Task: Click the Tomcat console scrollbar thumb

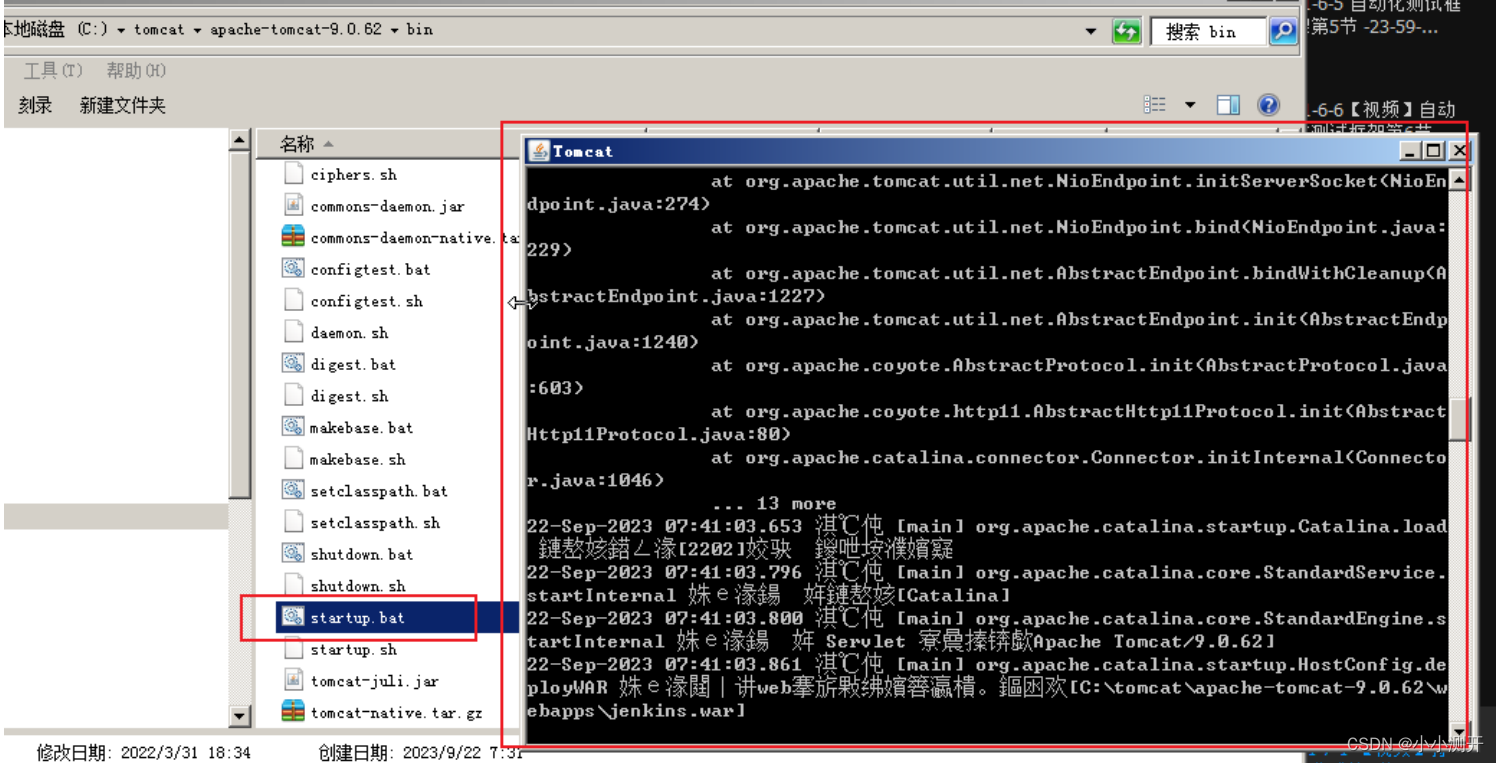Action: [x=1458, y=418]
